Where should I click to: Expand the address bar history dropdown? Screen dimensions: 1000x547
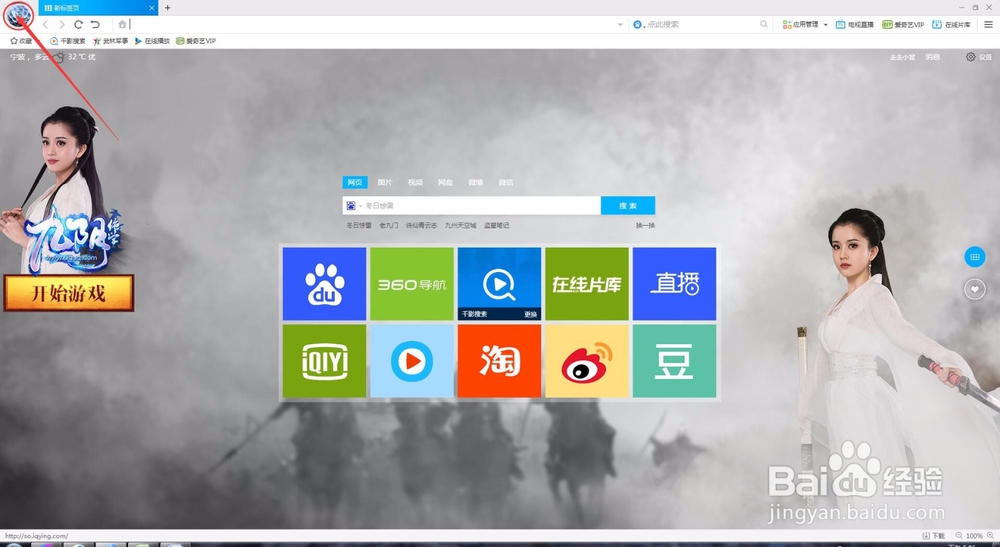tap(620, 24)
